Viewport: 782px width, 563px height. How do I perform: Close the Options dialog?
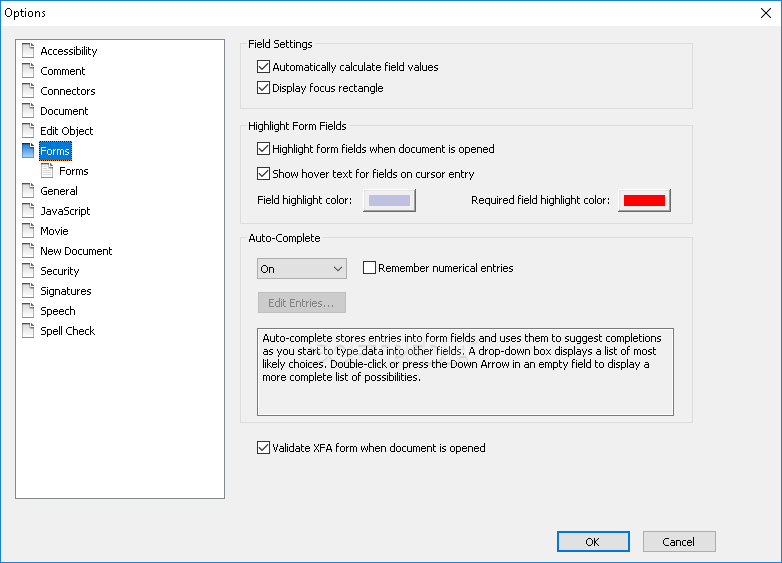click(x=766, y=13)
